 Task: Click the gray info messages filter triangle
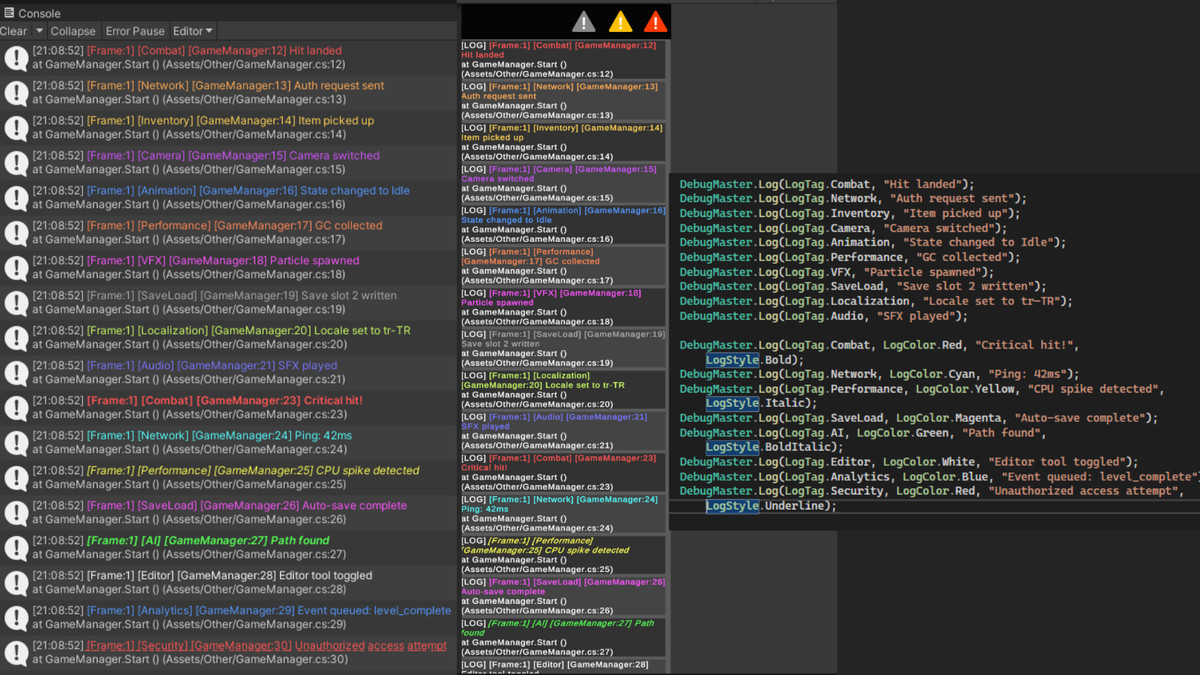point(586,20)
